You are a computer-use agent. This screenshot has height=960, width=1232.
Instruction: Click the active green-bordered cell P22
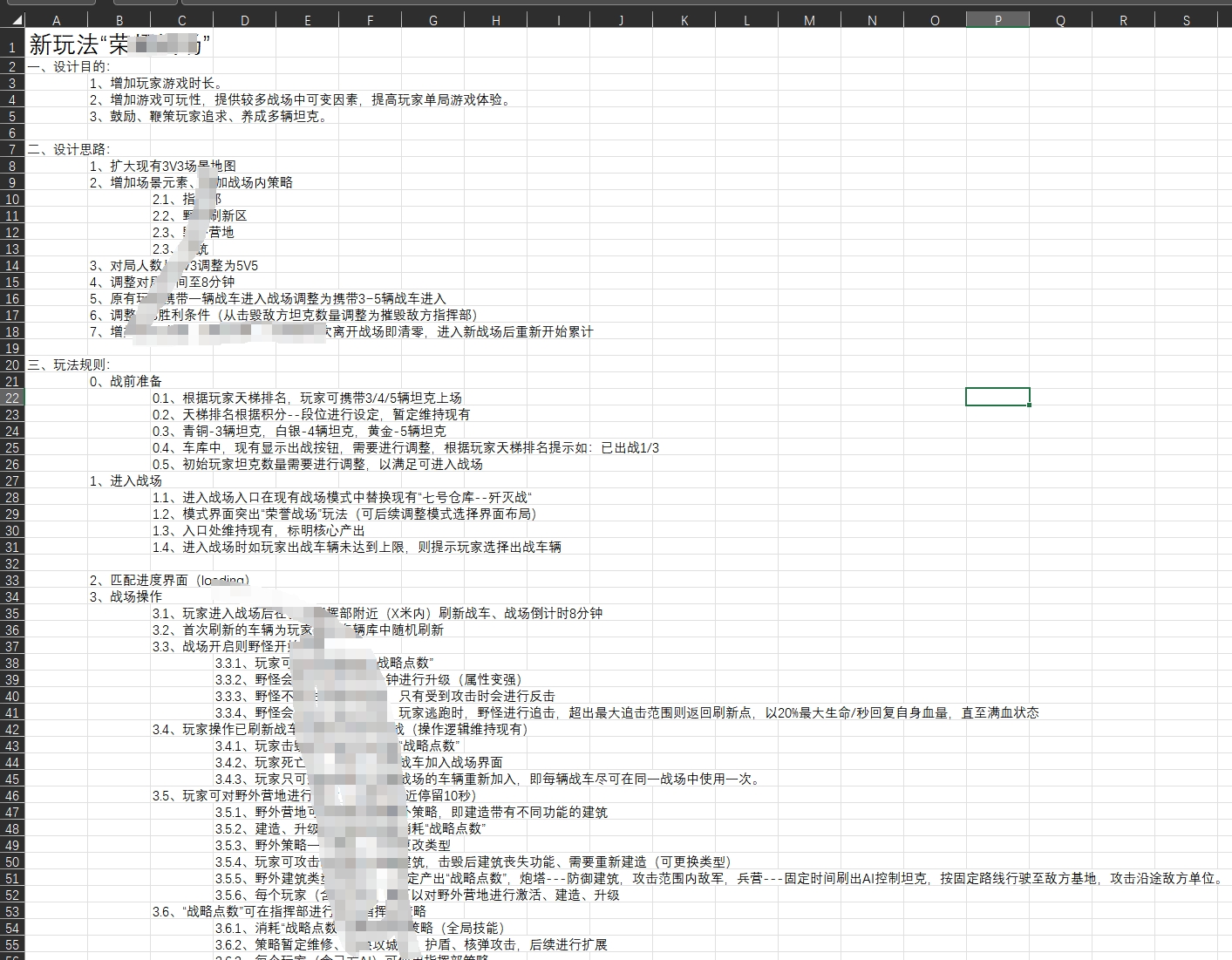998,398
